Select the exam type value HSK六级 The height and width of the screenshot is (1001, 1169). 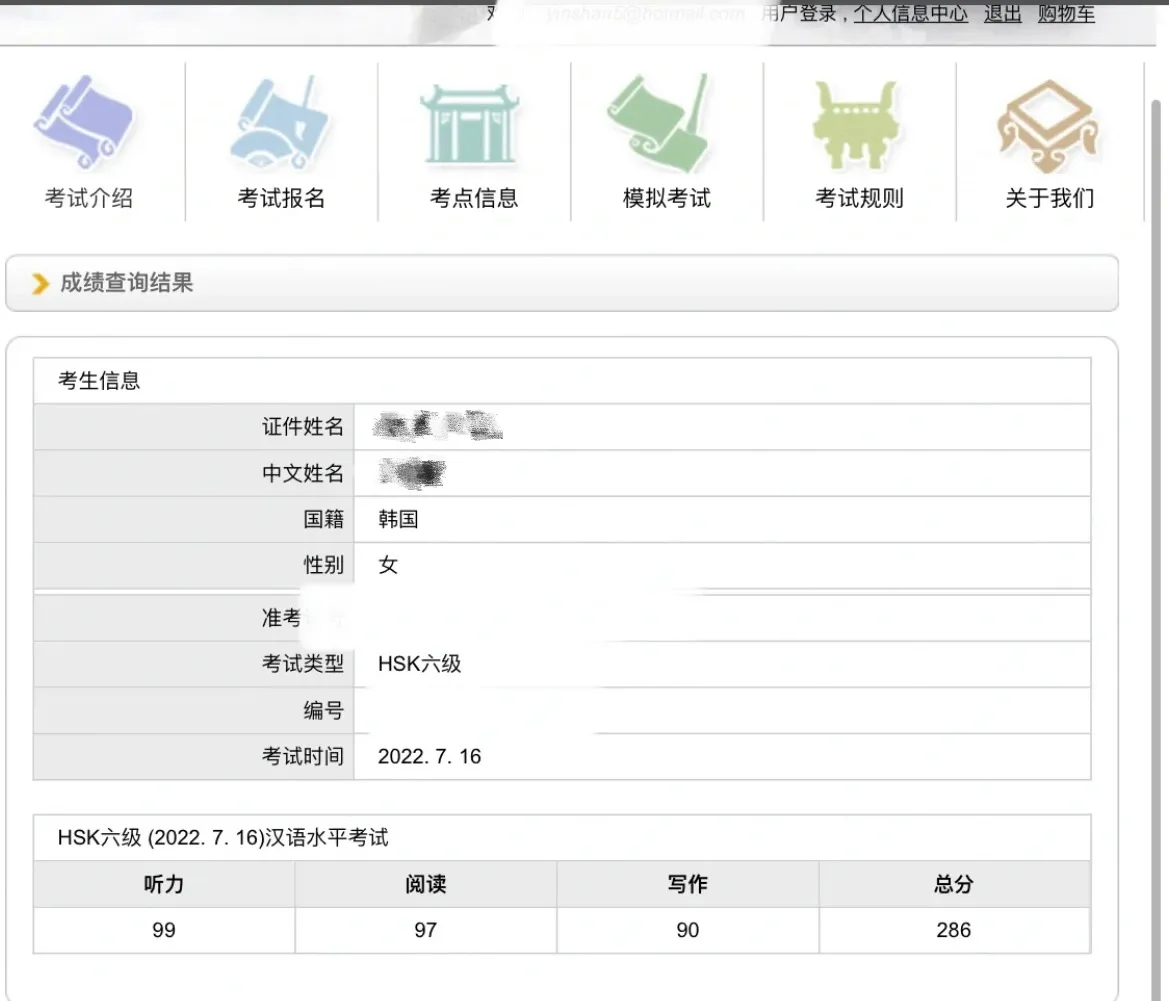coord(420,663)
